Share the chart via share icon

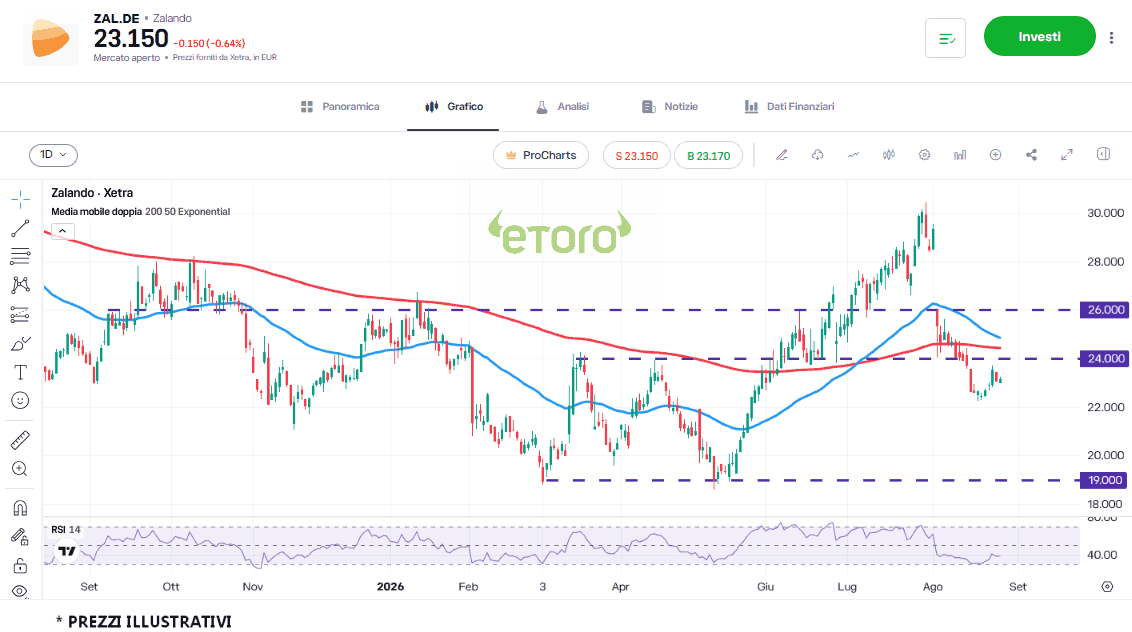pyautogui.click(x=1031, y=155)
